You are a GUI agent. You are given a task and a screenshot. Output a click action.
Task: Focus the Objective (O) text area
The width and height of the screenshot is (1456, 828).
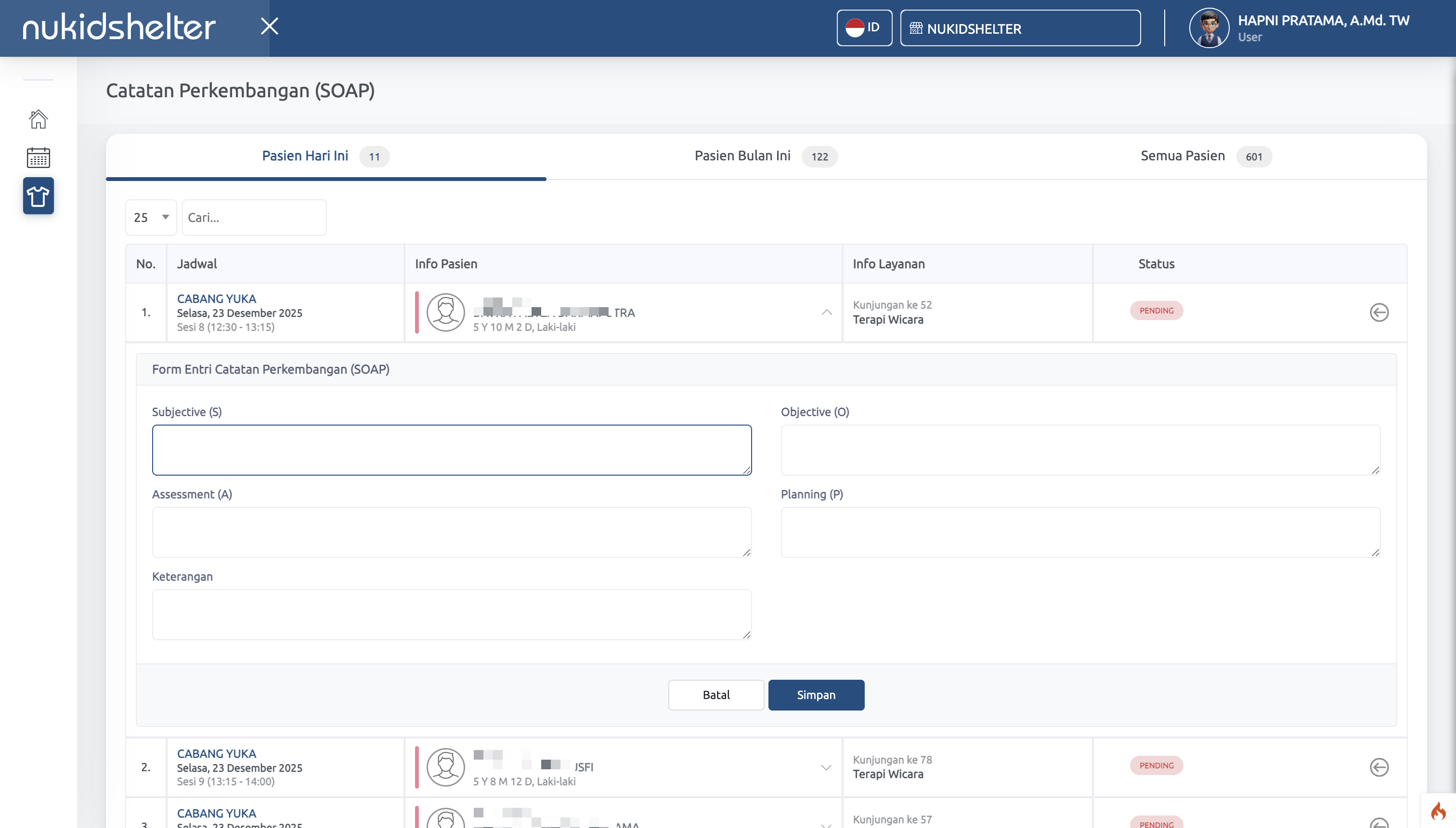[1079, 449]
